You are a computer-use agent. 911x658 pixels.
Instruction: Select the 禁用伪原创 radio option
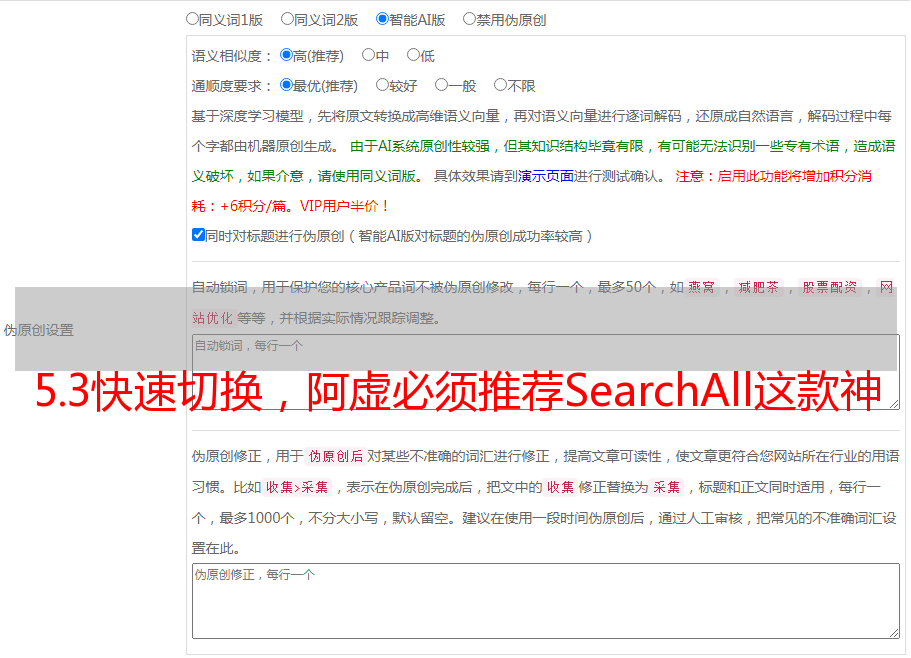(469, 19)
